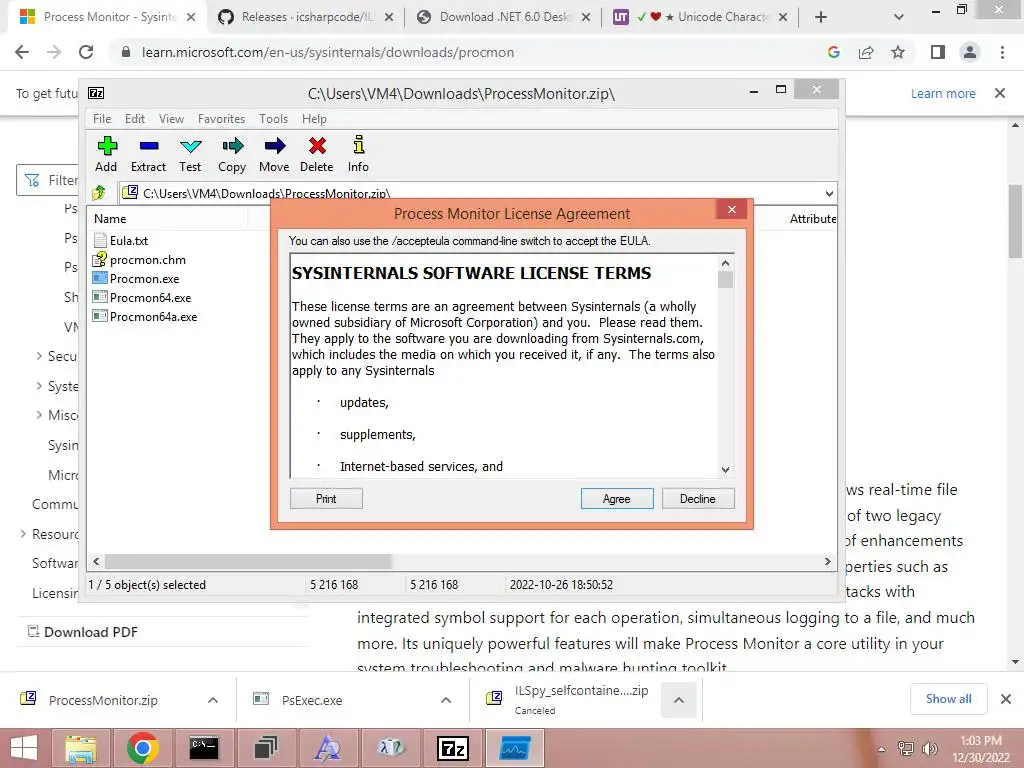
Task: Click the Google icon in address bar
Action: [833, 52]
